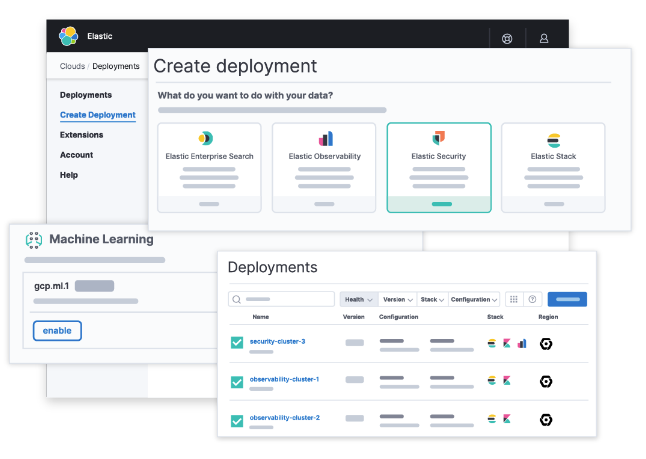Screen dimensions: 646x459
Task: Open the observability-cluster-2 deployment link
Action: coord(285,418)
